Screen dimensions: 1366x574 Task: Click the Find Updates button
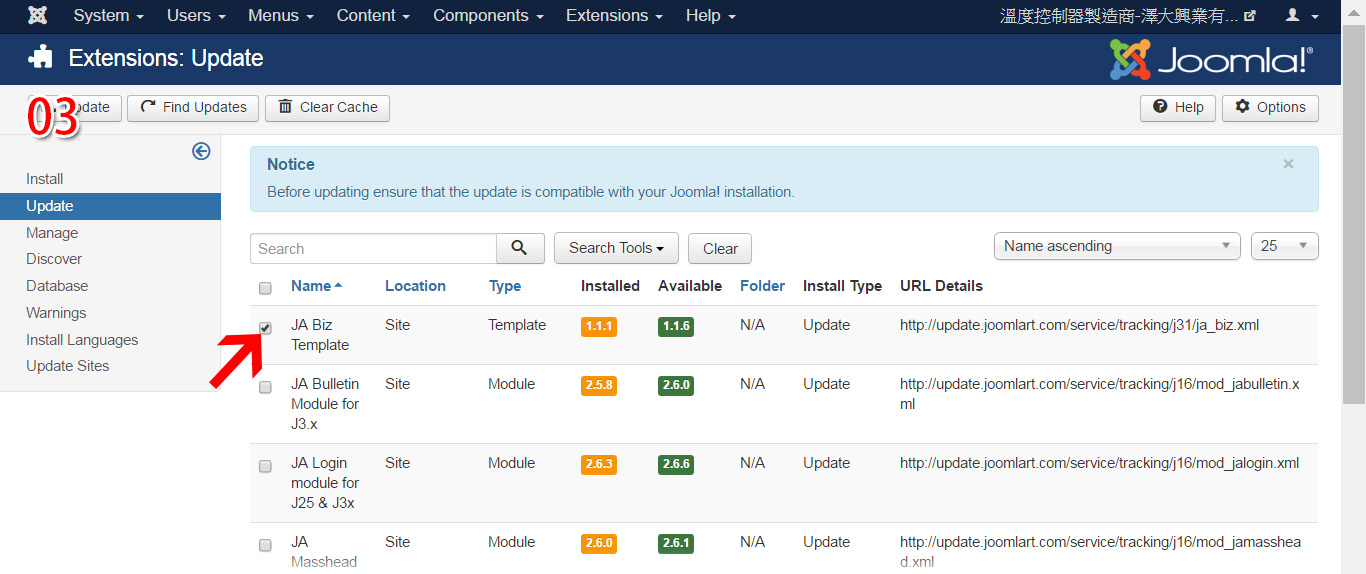coord(194,108)
